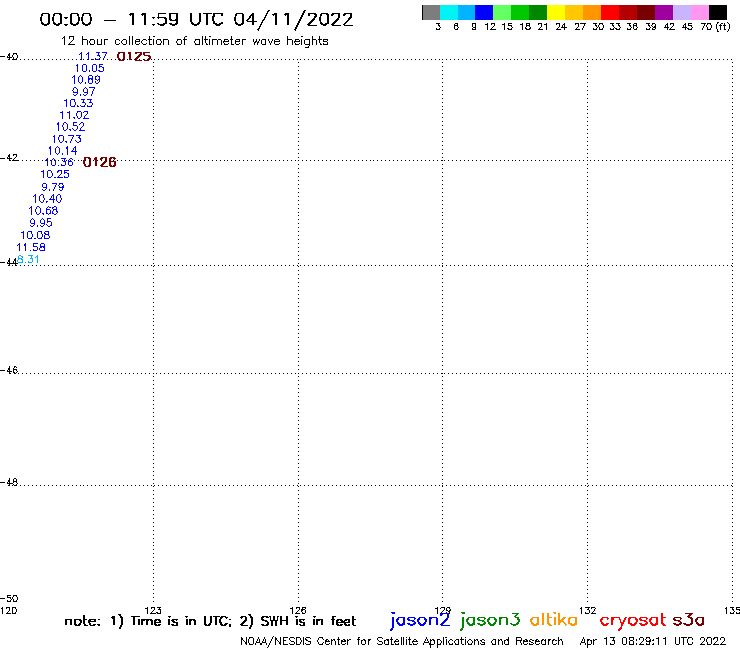Select the 10.25 wave height value

(x=55, y=174)
